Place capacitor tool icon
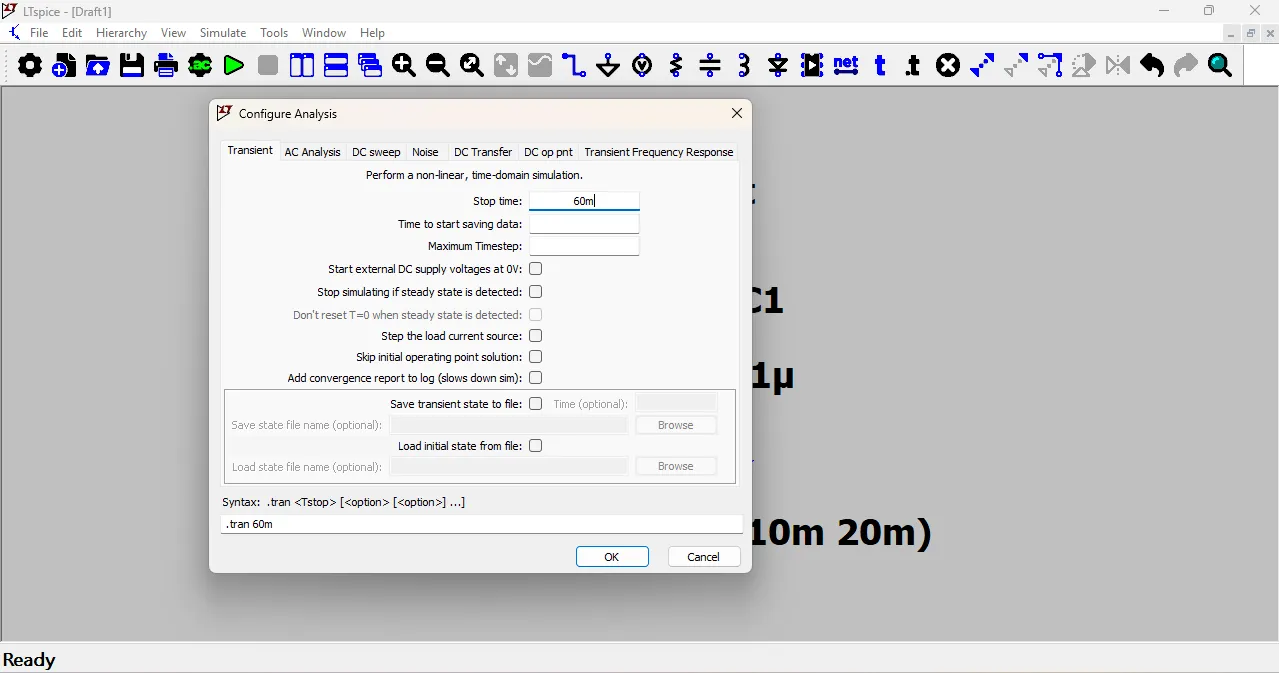Screen dimensions: 1279x673 710,66
